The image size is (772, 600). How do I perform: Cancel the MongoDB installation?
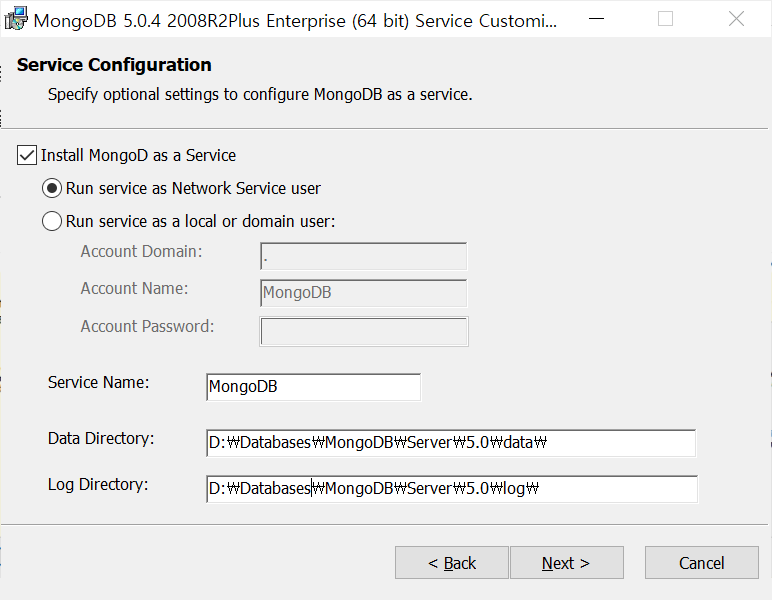point(702,563)
